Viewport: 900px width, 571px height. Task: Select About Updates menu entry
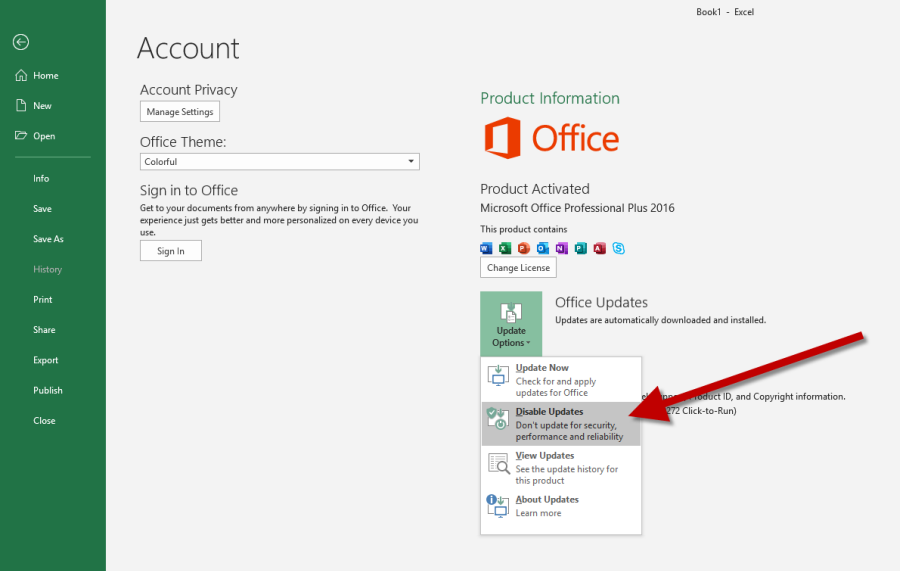(x=561, y=506)
